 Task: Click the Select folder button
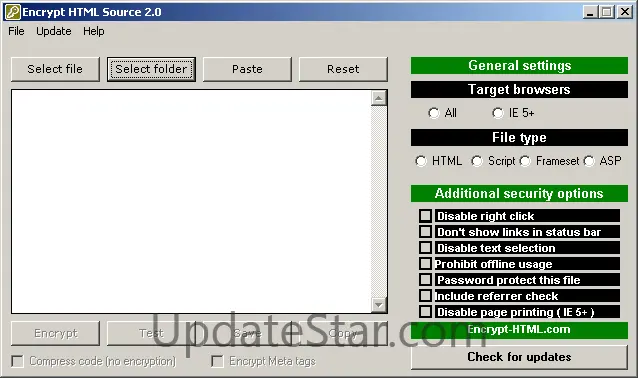point(151,69)
